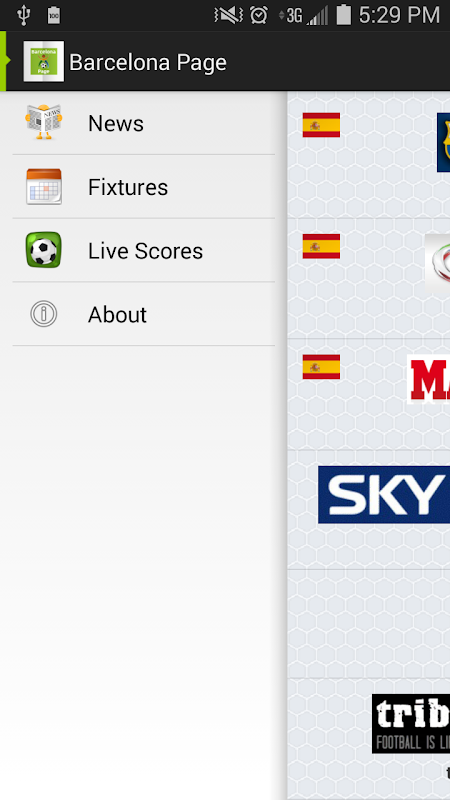Tap the Spanish flag beside Marca
This screenshot has height=800, width=450.
point(321,367)
